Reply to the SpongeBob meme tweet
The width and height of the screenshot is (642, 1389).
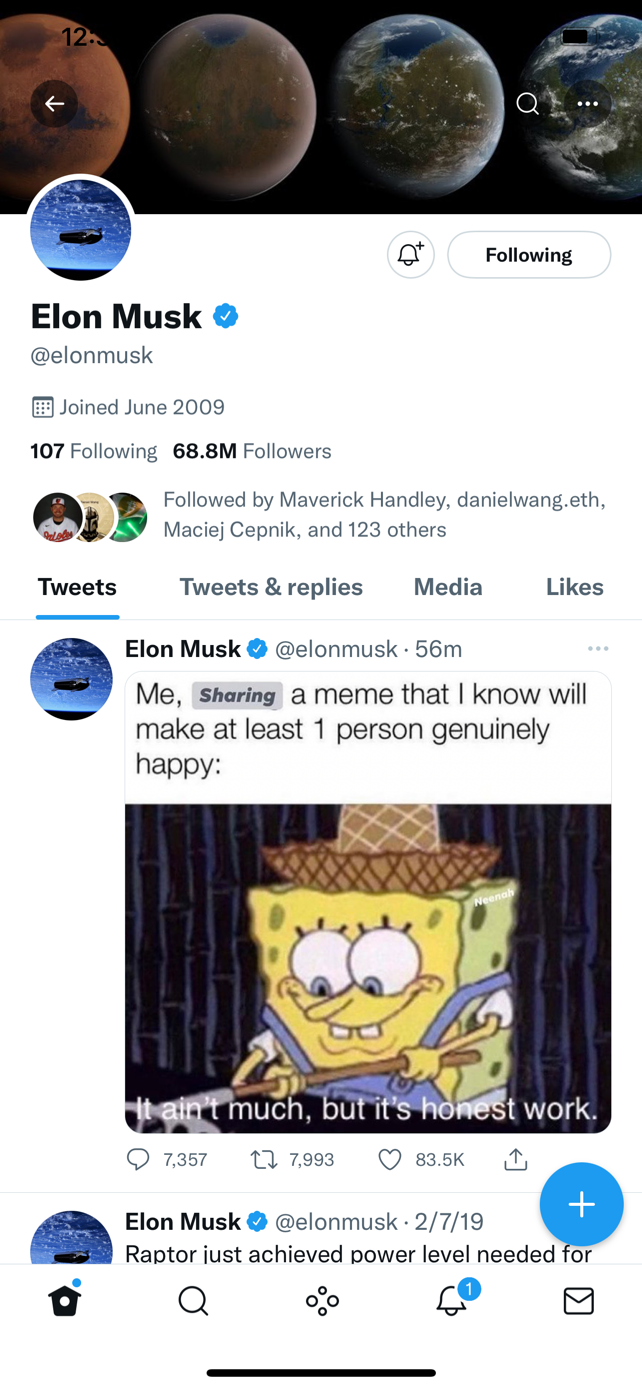pos(139,1159)
